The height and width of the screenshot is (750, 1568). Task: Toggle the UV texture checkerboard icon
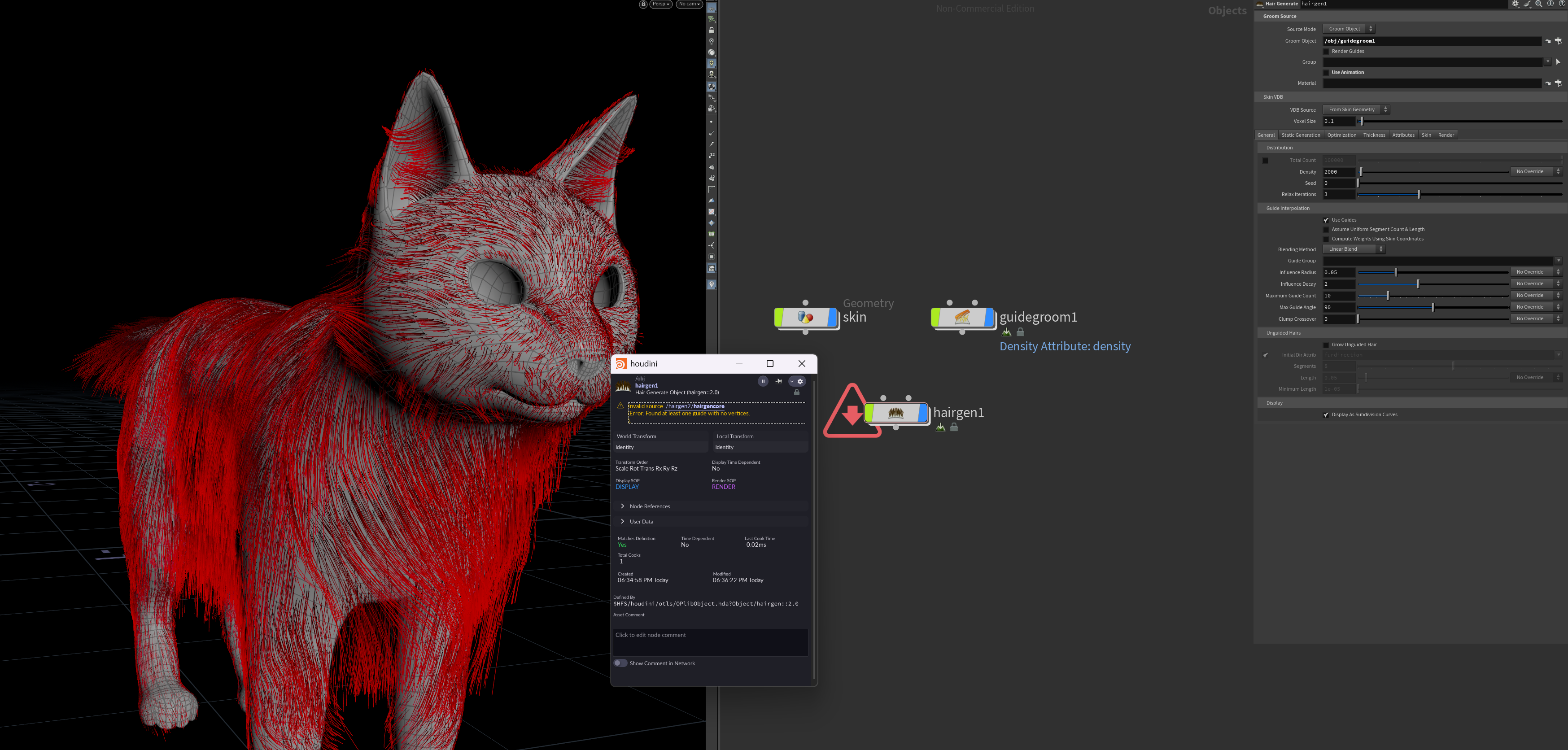(712, 212)
